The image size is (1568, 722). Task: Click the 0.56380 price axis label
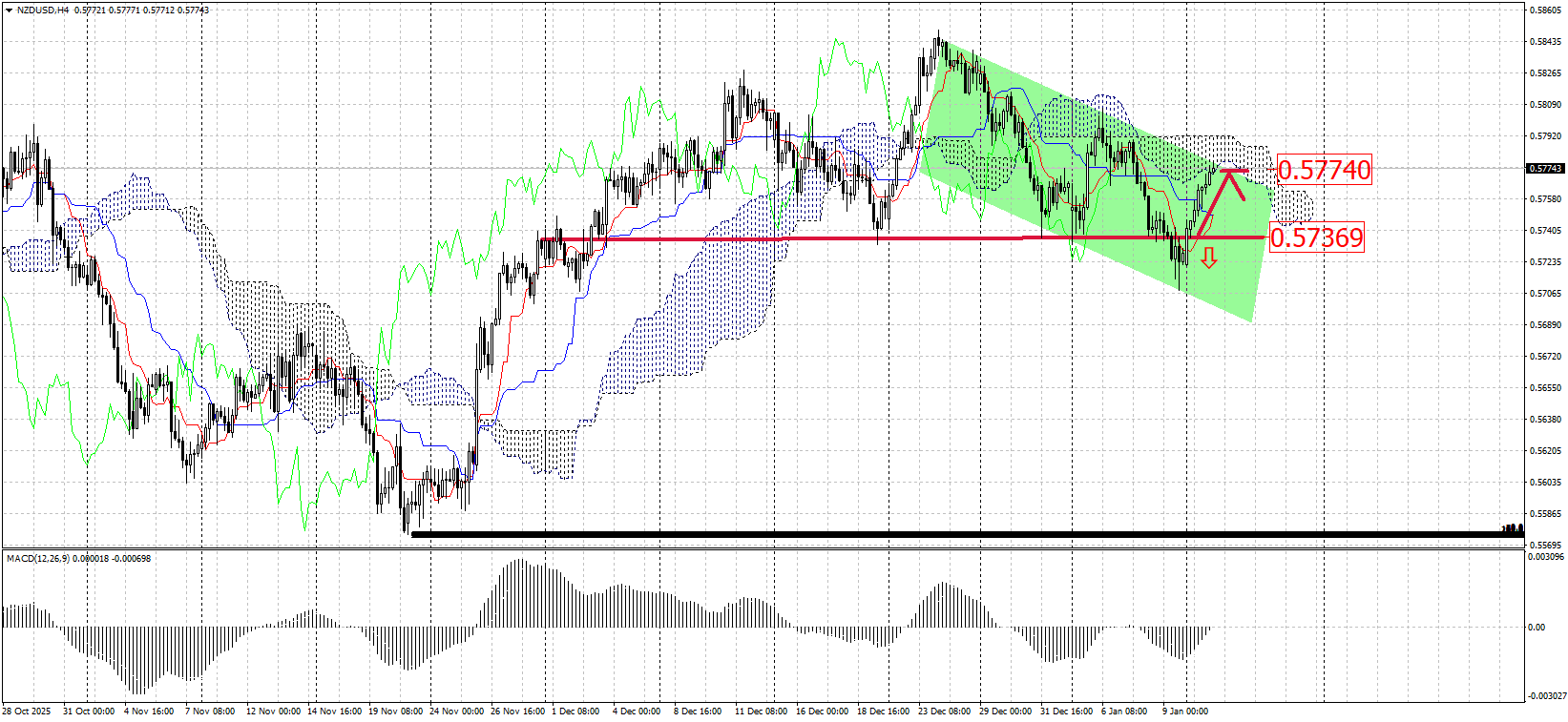click(1546, 420)
